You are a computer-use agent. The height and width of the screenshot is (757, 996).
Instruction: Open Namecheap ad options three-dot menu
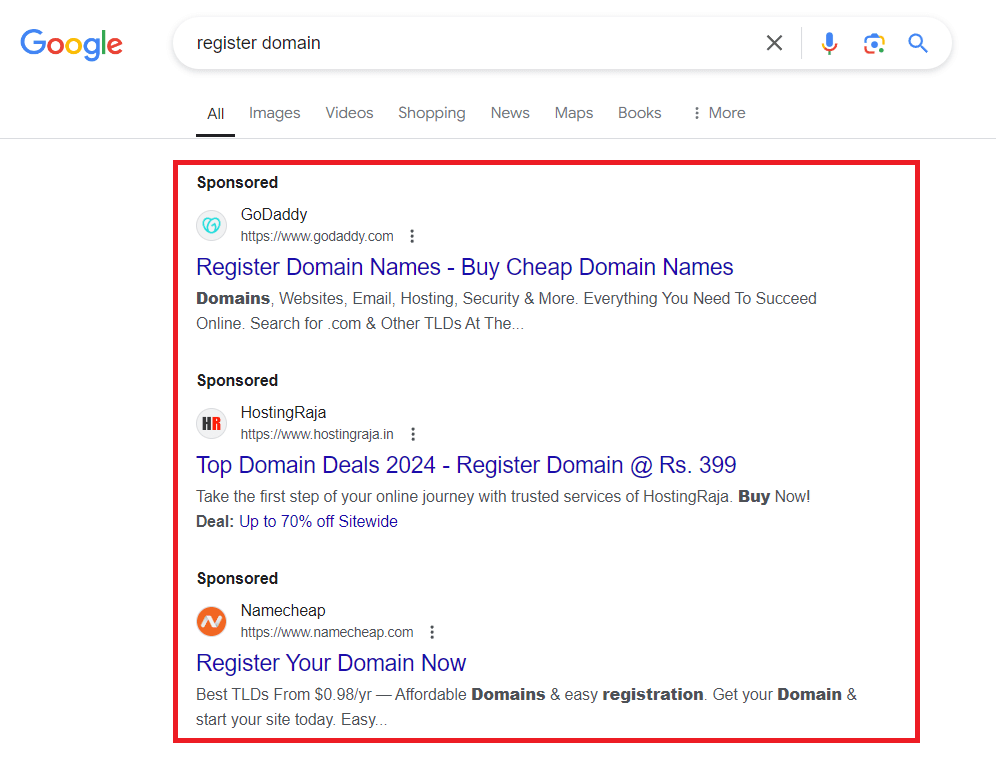click(432, 633)
